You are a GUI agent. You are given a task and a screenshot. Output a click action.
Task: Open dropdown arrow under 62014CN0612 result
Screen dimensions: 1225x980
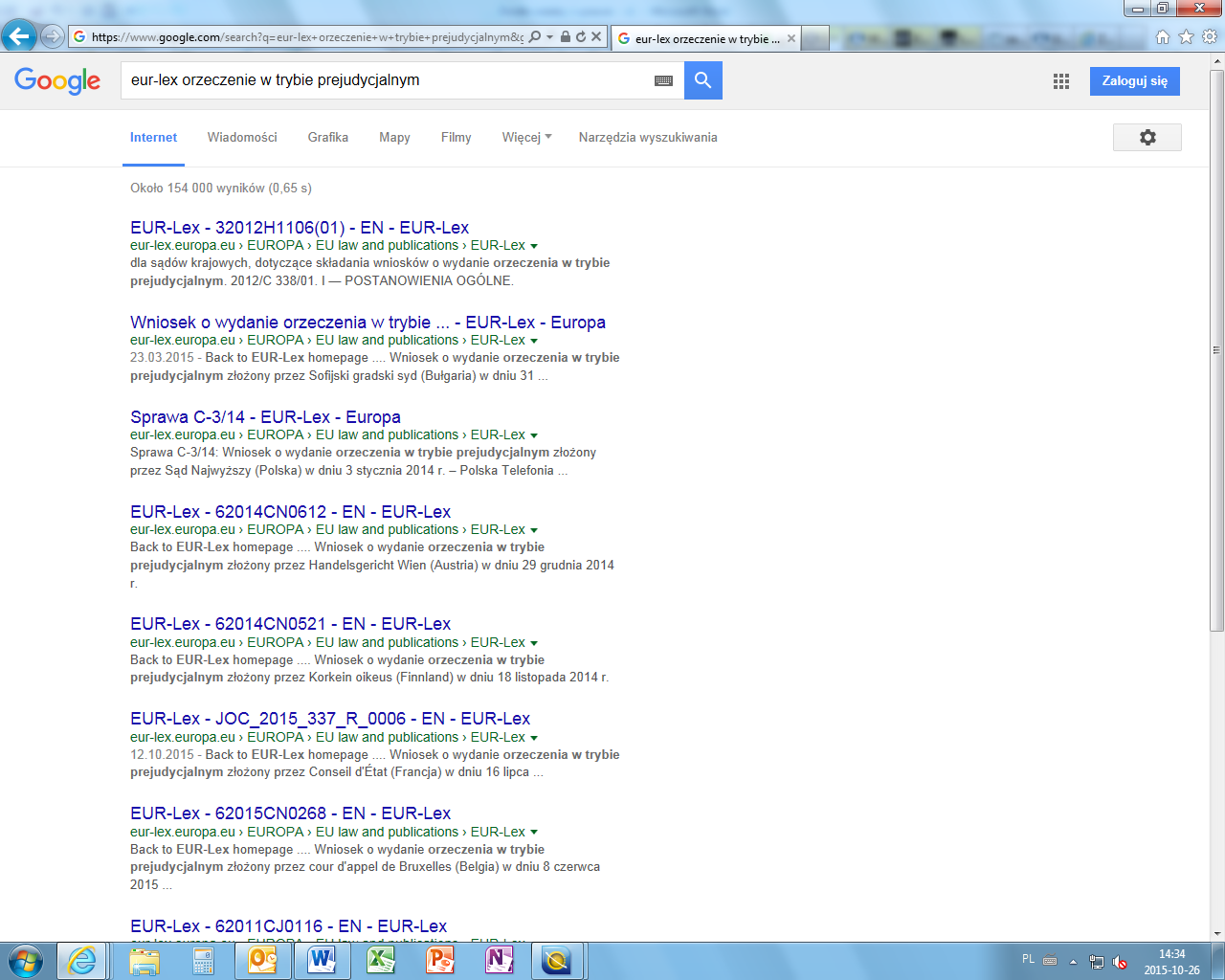coord(534,530)
